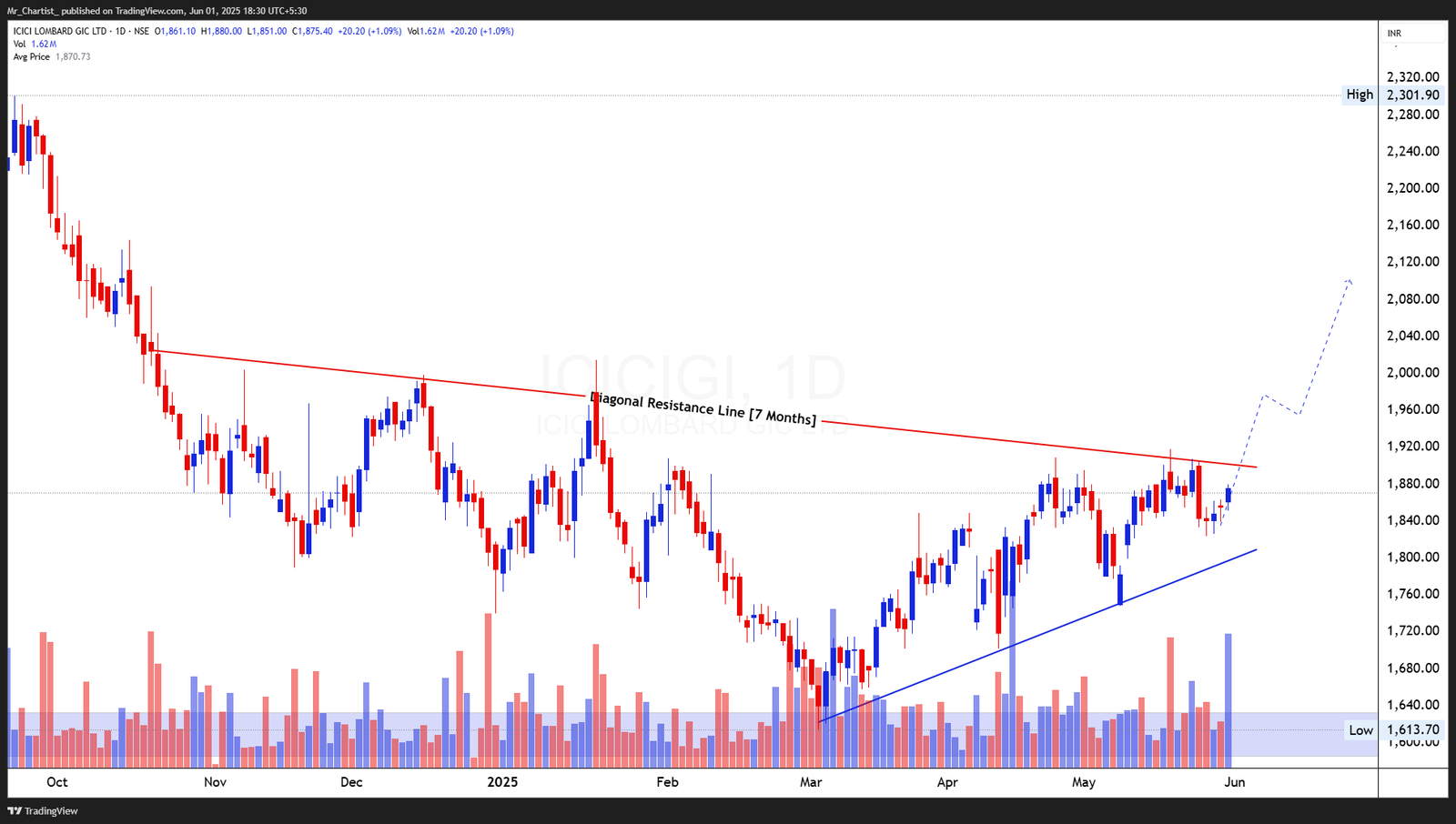The height and width of the screenshot is (824, 1456).
Task: Toggle the High price label 2,301.90
Action: [1411, 94]
